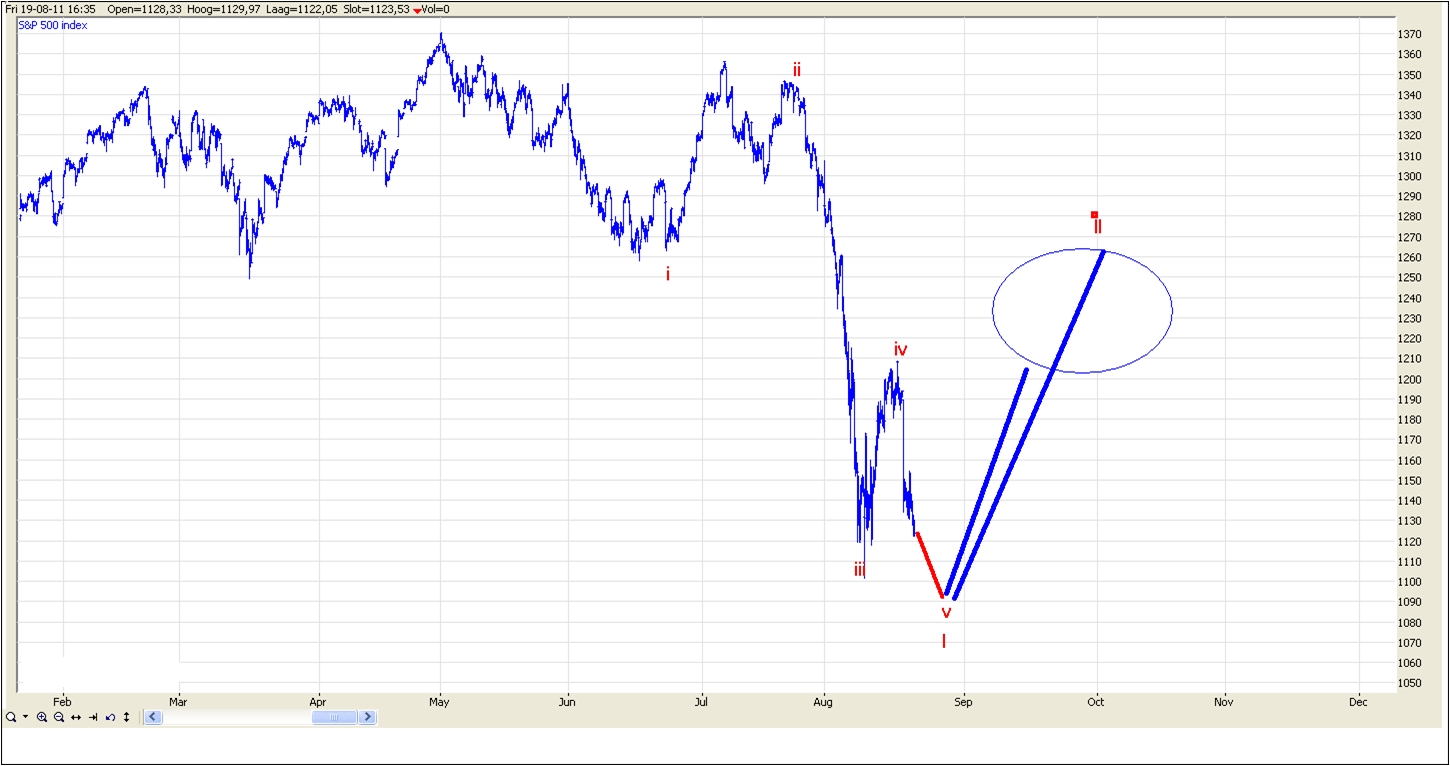Jump to chart end with arrow-to-bar icon

93,717
